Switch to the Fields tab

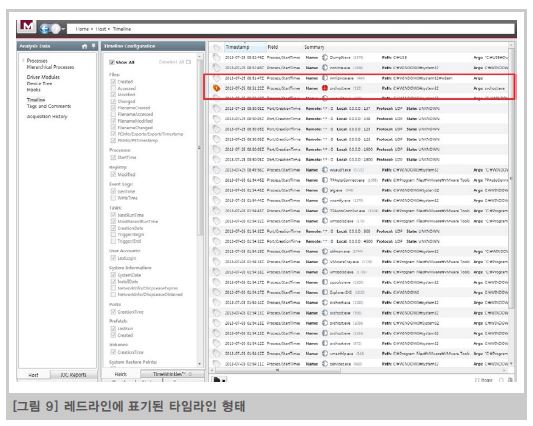[121, 374]
